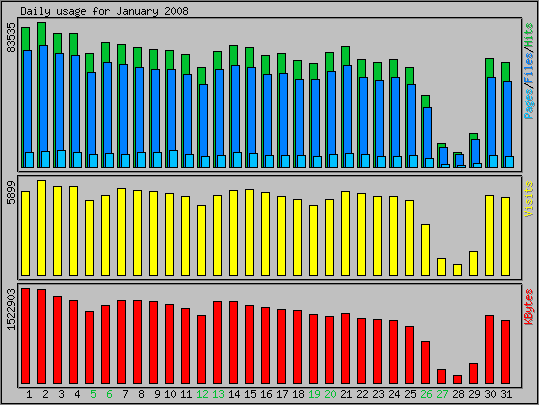539x405 pixels.
Task: Click day label 24 on the x-axis
Action: coord(394,394)
